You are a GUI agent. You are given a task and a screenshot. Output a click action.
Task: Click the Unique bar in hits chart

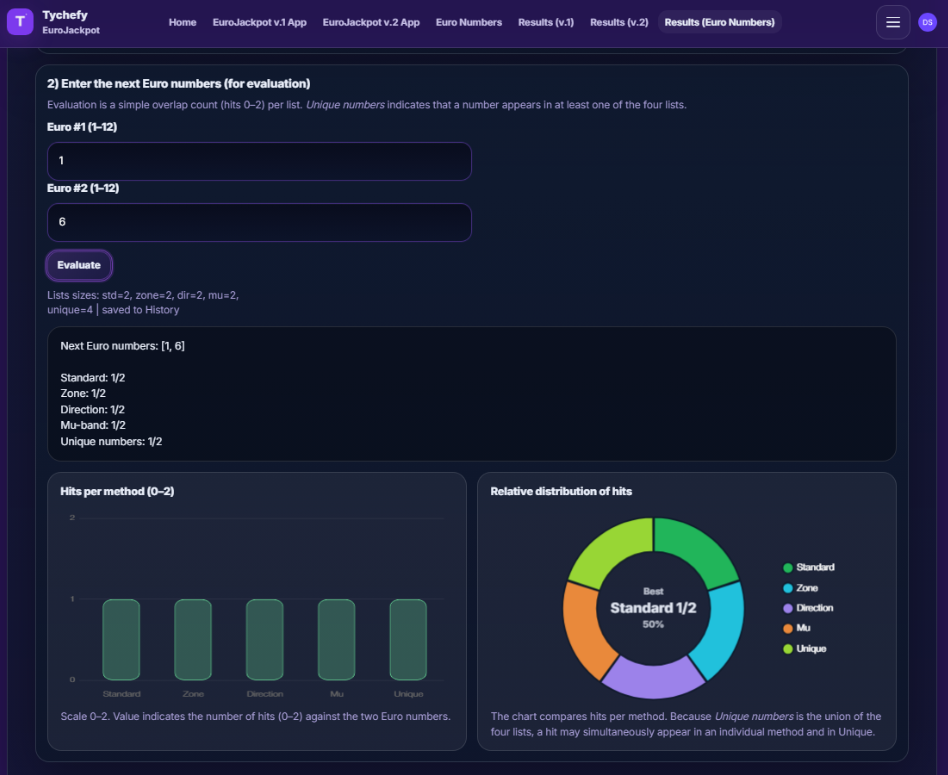pos(408,640)
